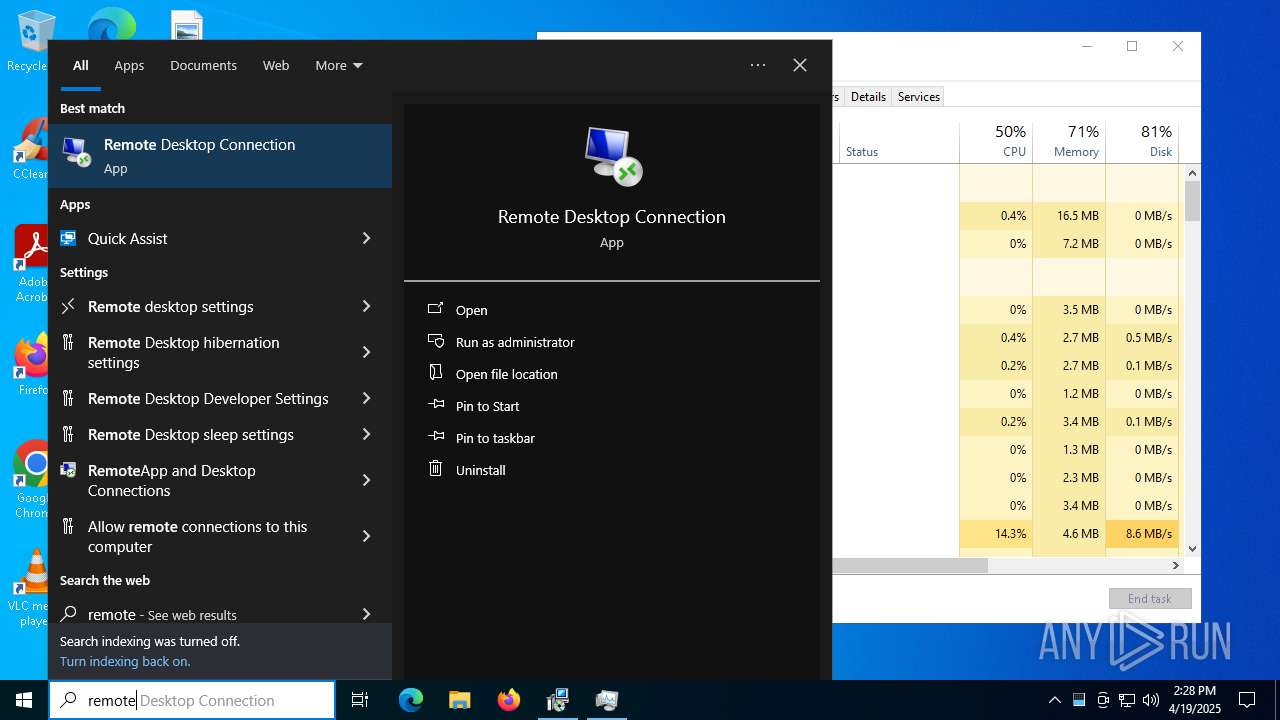The image size is (1280, 720).
Task: Expand Remote Desktop sleep settings chevron
Action: click(366, 434)
